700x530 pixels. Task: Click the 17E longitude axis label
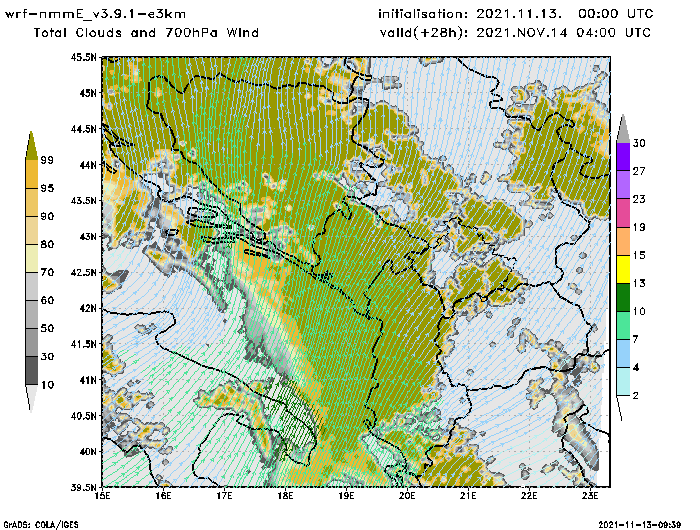(225, 496)
